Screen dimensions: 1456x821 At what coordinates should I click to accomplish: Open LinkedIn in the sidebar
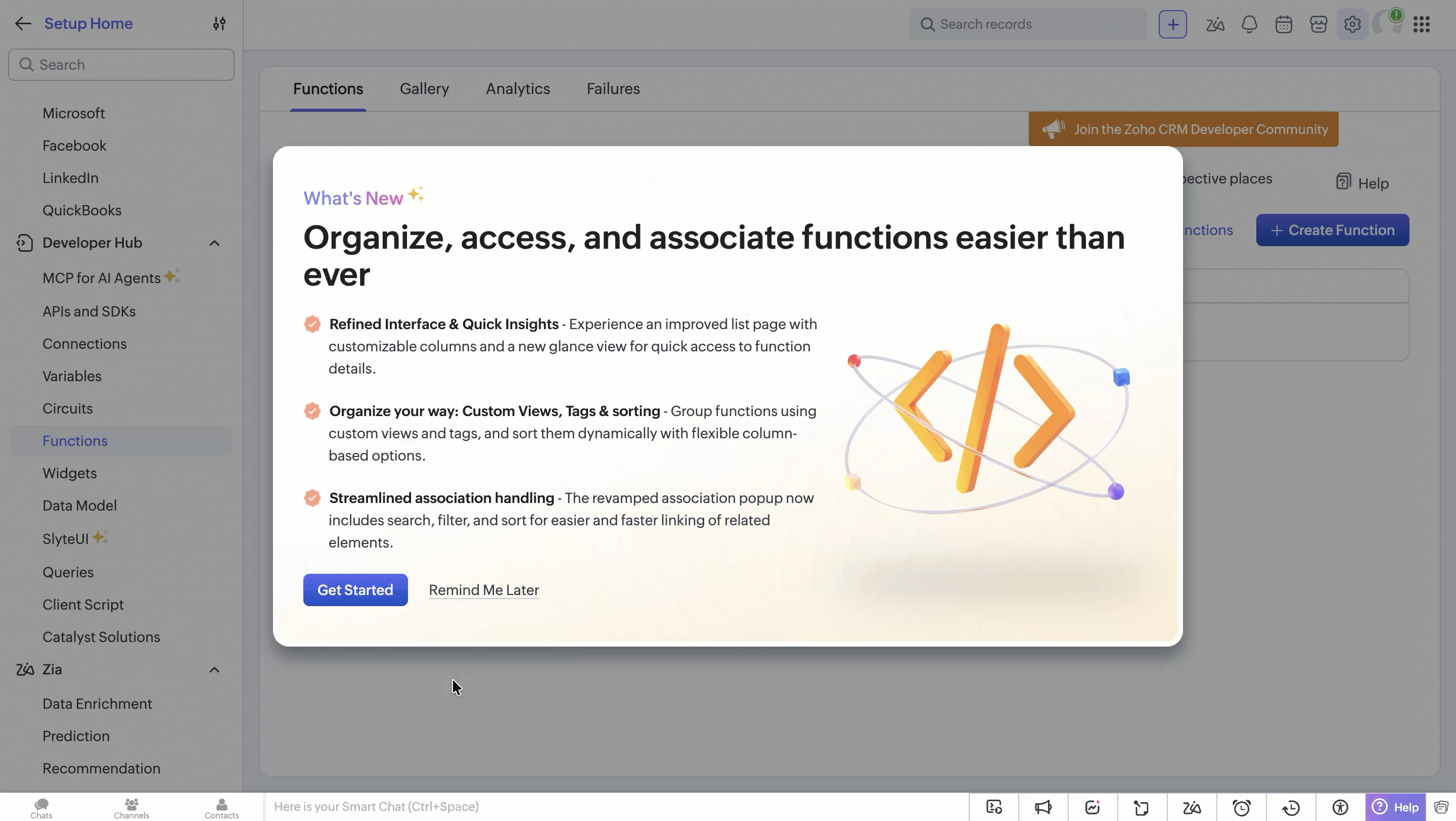click(70, 178)
